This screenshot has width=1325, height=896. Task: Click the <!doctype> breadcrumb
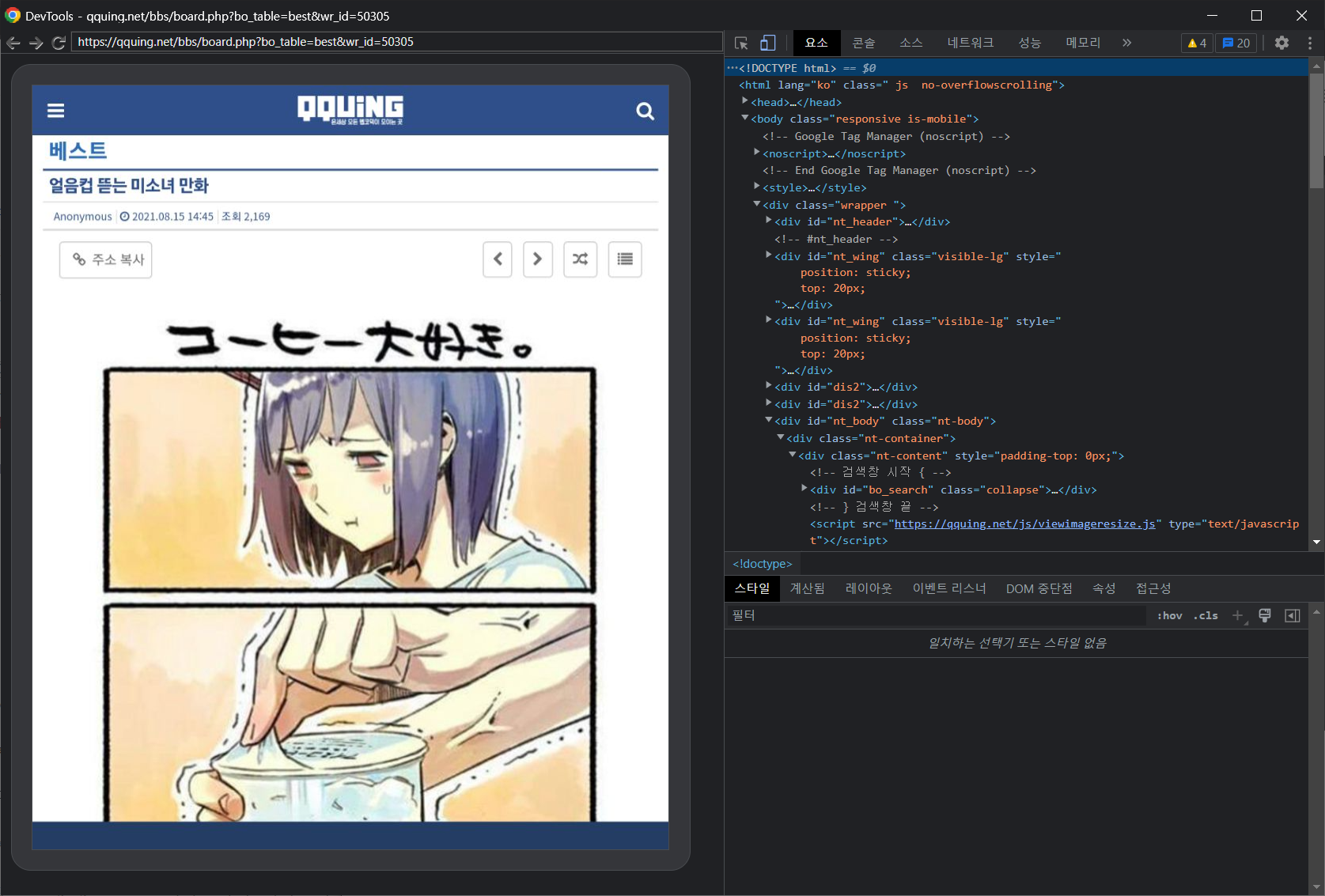(x=763, y=564)
